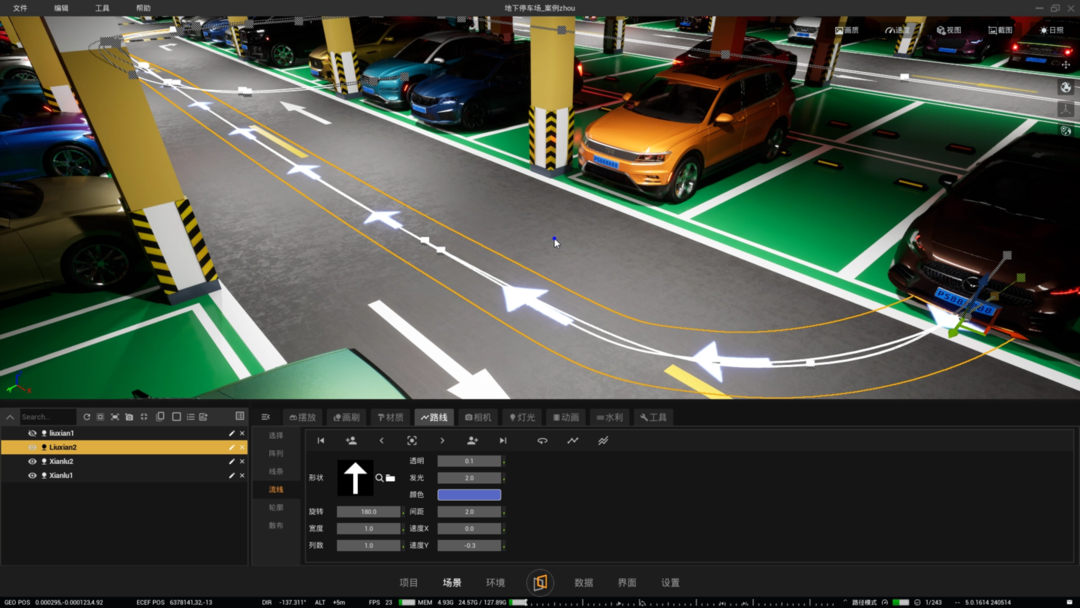
Task: Select the 环境 environment section
Action: (x=495, y=583)
